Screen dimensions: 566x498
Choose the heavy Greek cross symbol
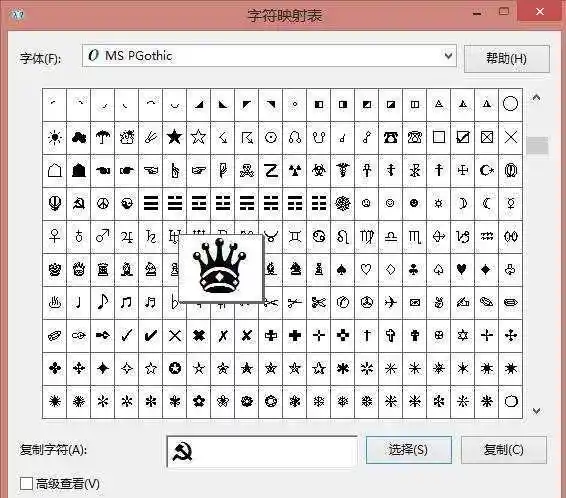point(295,336)
